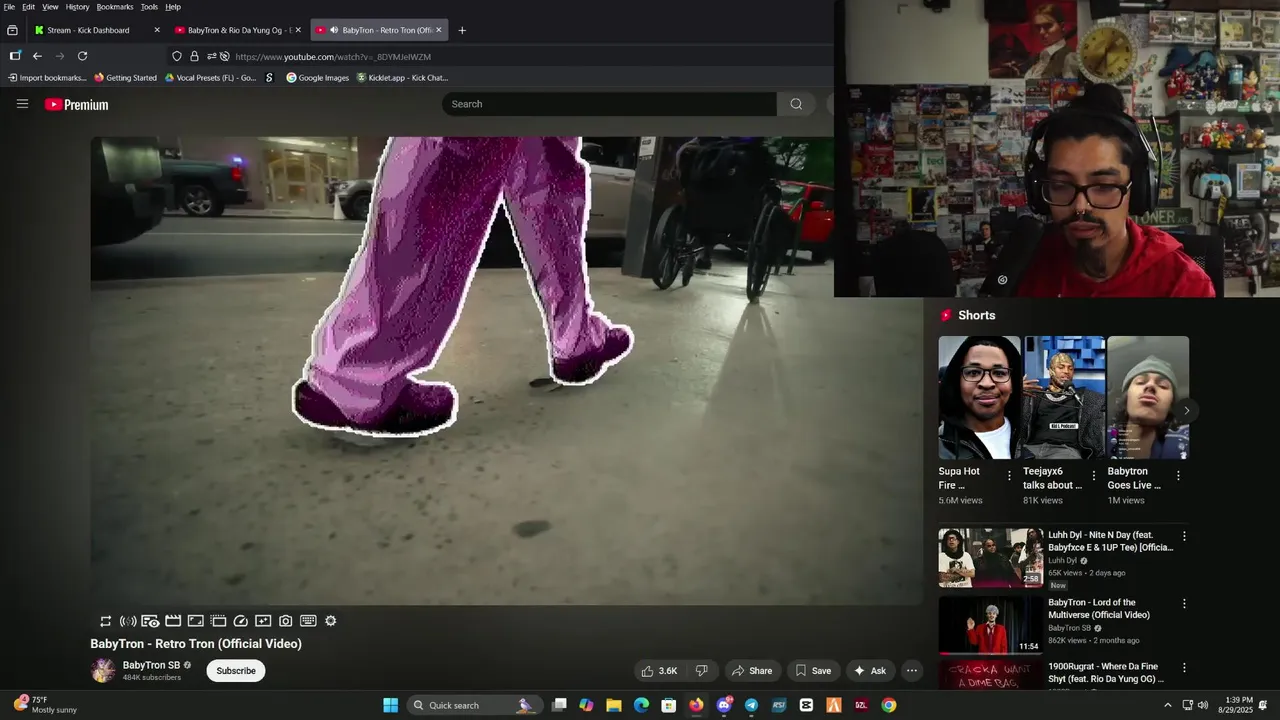The height and width of the screenshot is (720, 1280).
Task: Click the tracking protection shield icon
Action: 177,56
